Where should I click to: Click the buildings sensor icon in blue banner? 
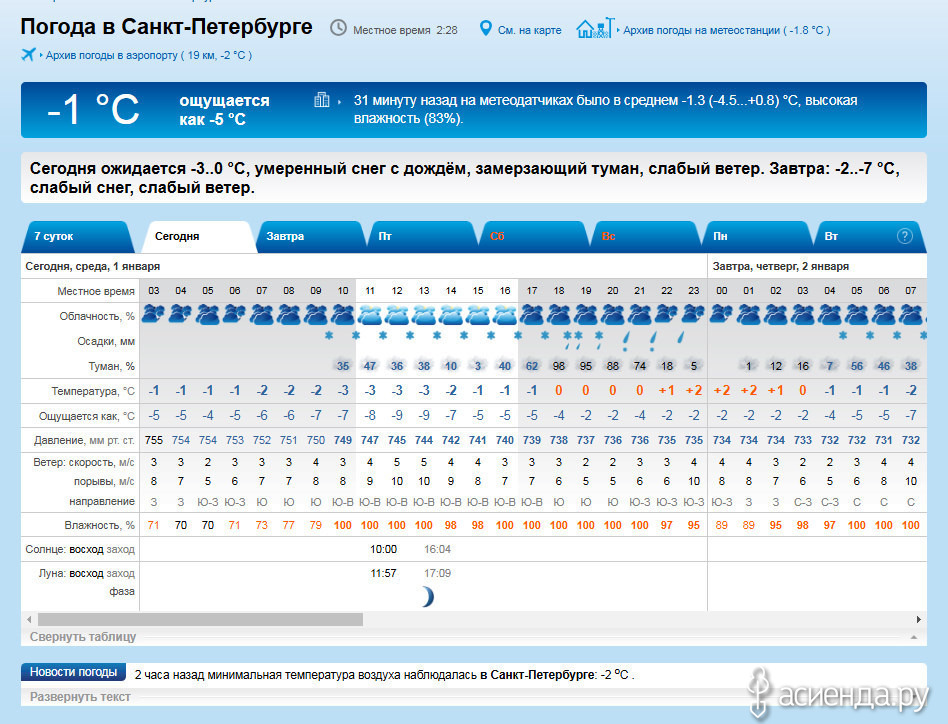(x=322, y=100)
